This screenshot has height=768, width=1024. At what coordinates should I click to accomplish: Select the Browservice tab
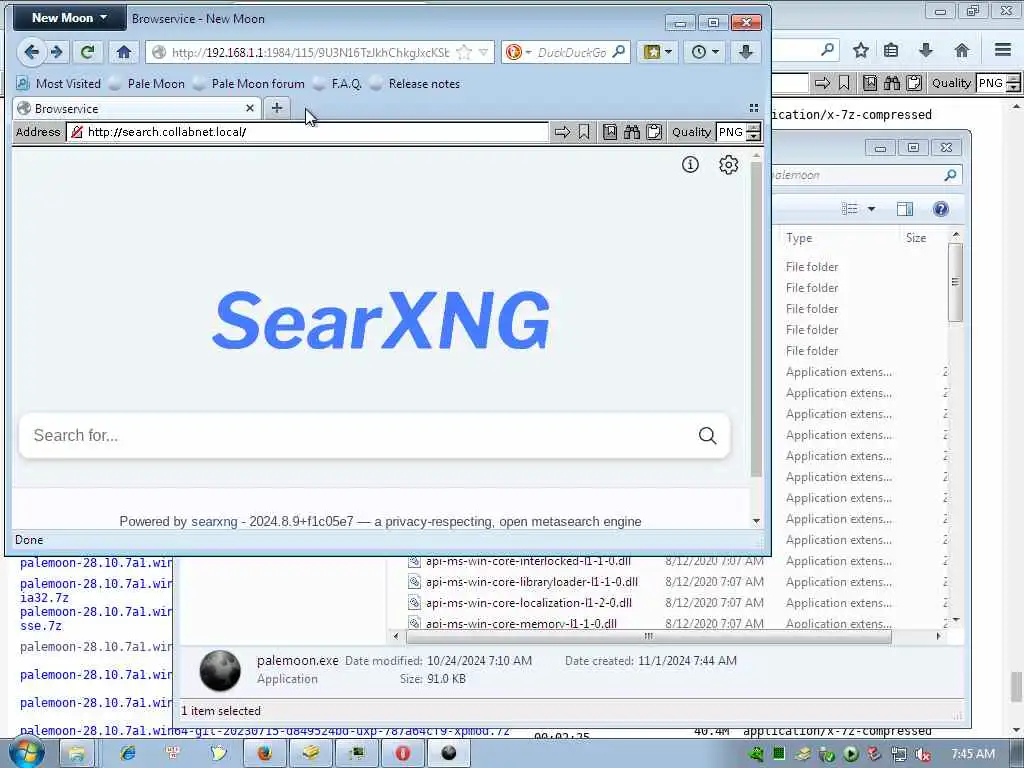click(x=136, y=108)
